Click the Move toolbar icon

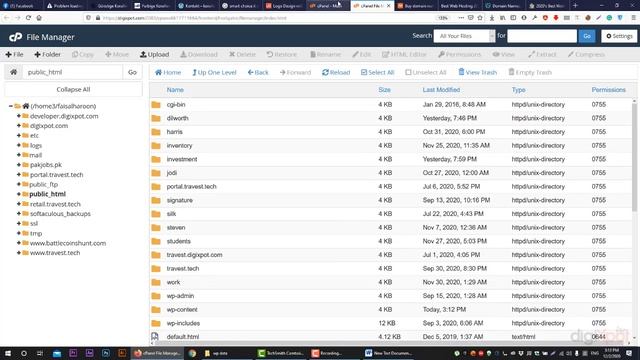point(117,54)
